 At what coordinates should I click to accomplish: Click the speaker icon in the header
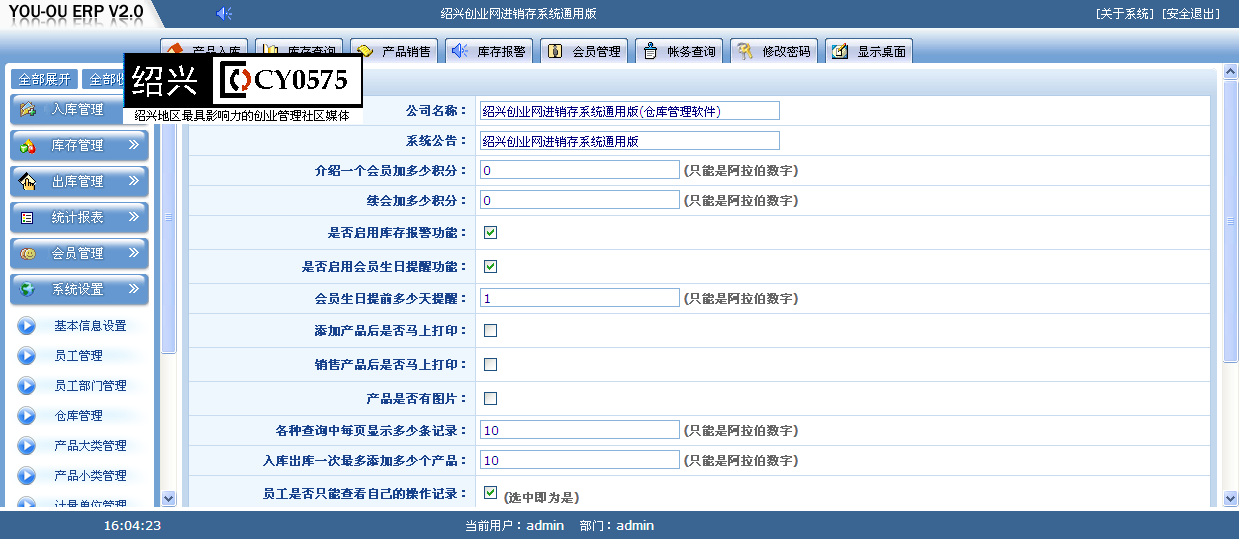tap(224, 13)
